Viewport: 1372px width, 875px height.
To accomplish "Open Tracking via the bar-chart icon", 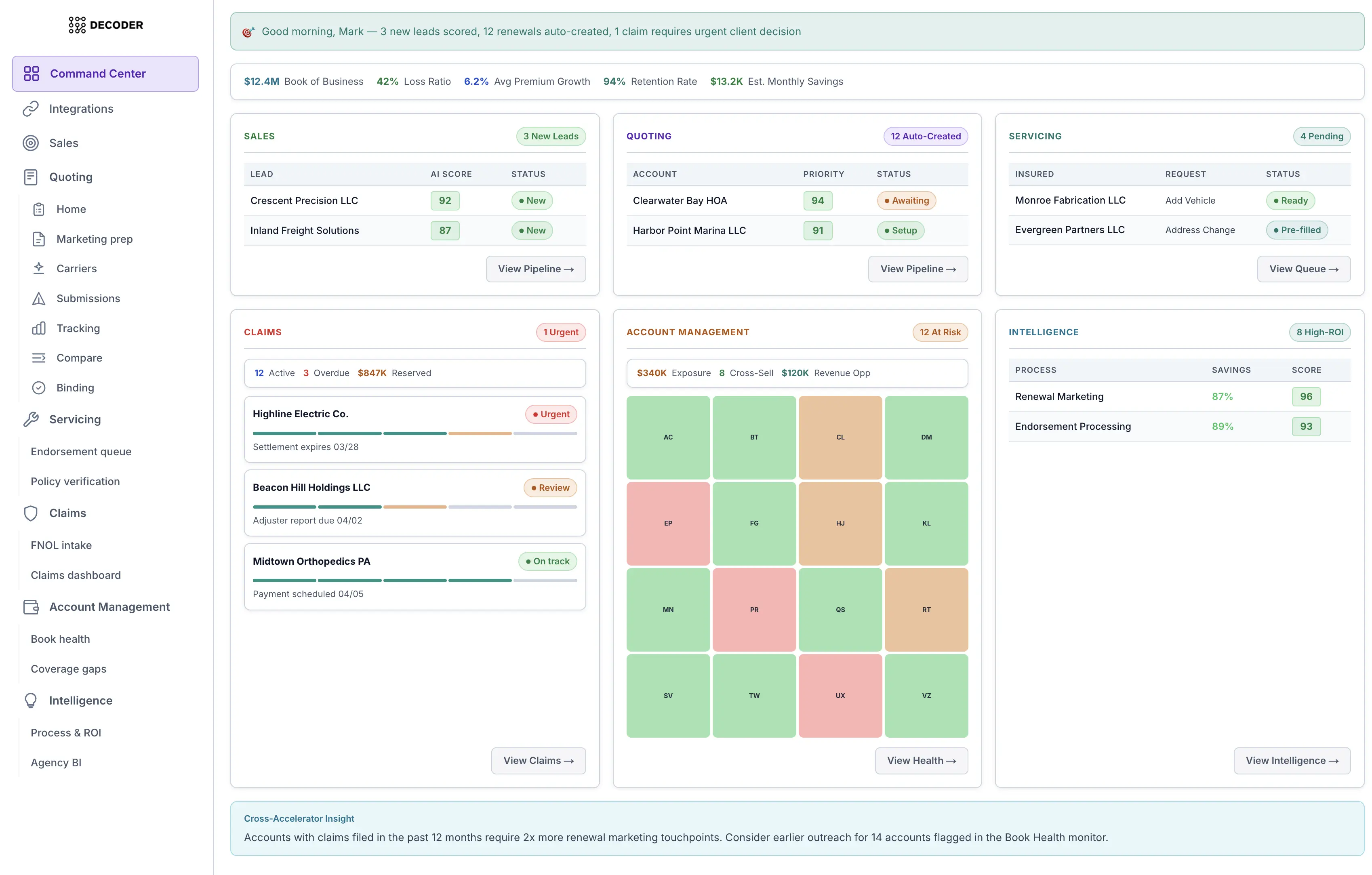I will (x=38, y=328).
